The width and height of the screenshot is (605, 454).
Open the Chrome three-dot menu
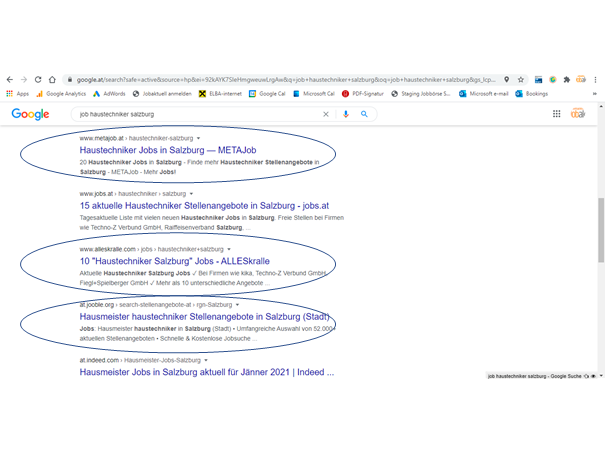(595, 79)
